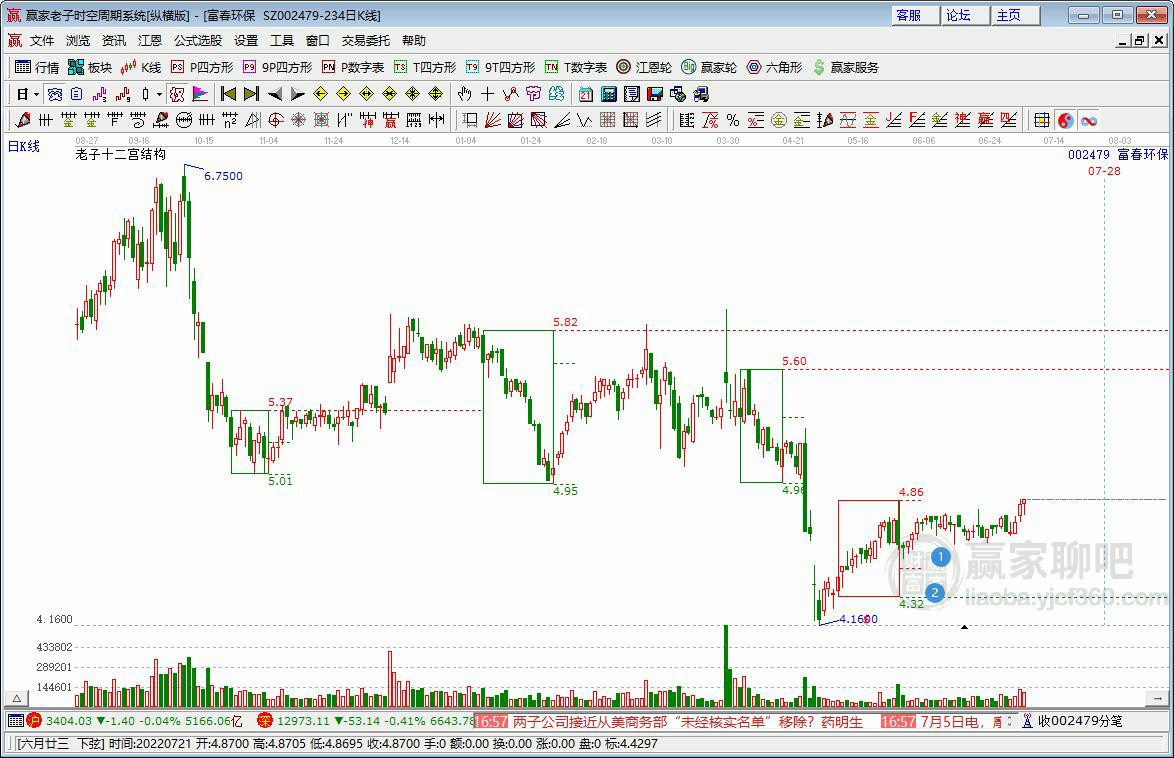Open the 交易委托 menu
1174x758 pixels.
(x=365, y=40)
